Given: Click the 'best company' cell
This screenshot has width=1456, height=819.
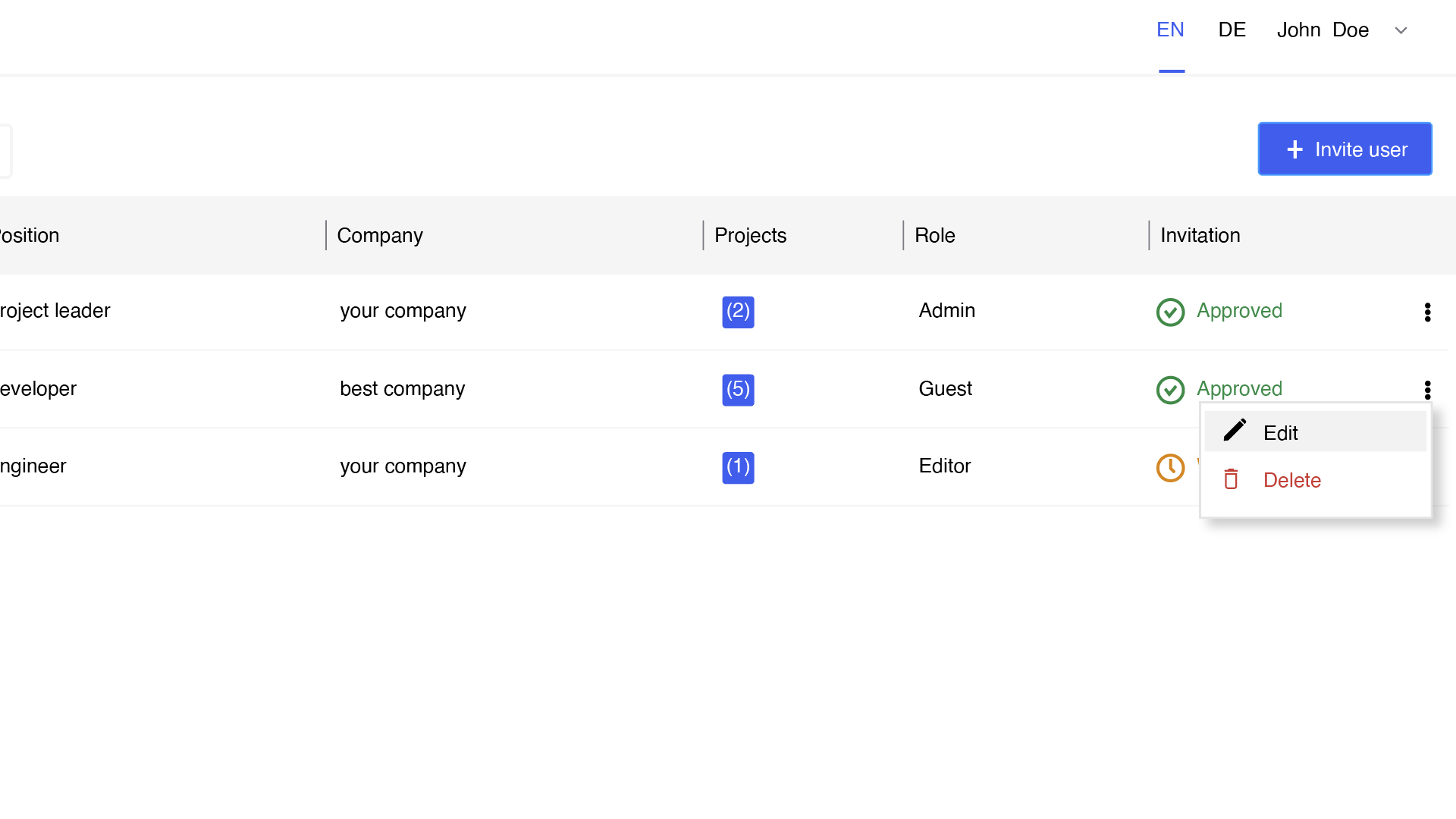Looking at the screenshot, I should tap(402, 388).
